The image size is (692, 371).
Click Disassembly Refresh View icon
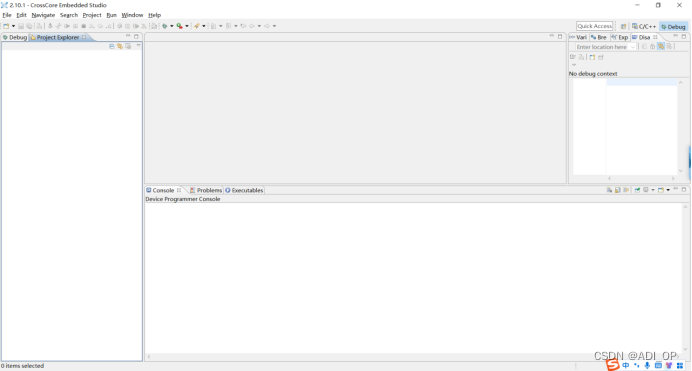point(644,47)
